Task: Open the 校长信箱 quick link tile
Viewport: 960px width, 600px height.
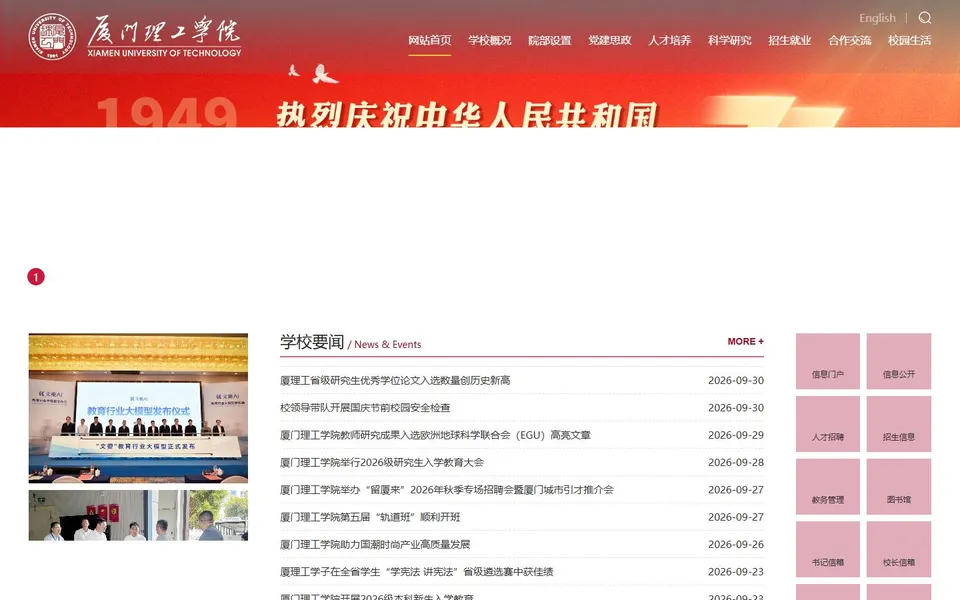Action: click(x=899, y=549)
